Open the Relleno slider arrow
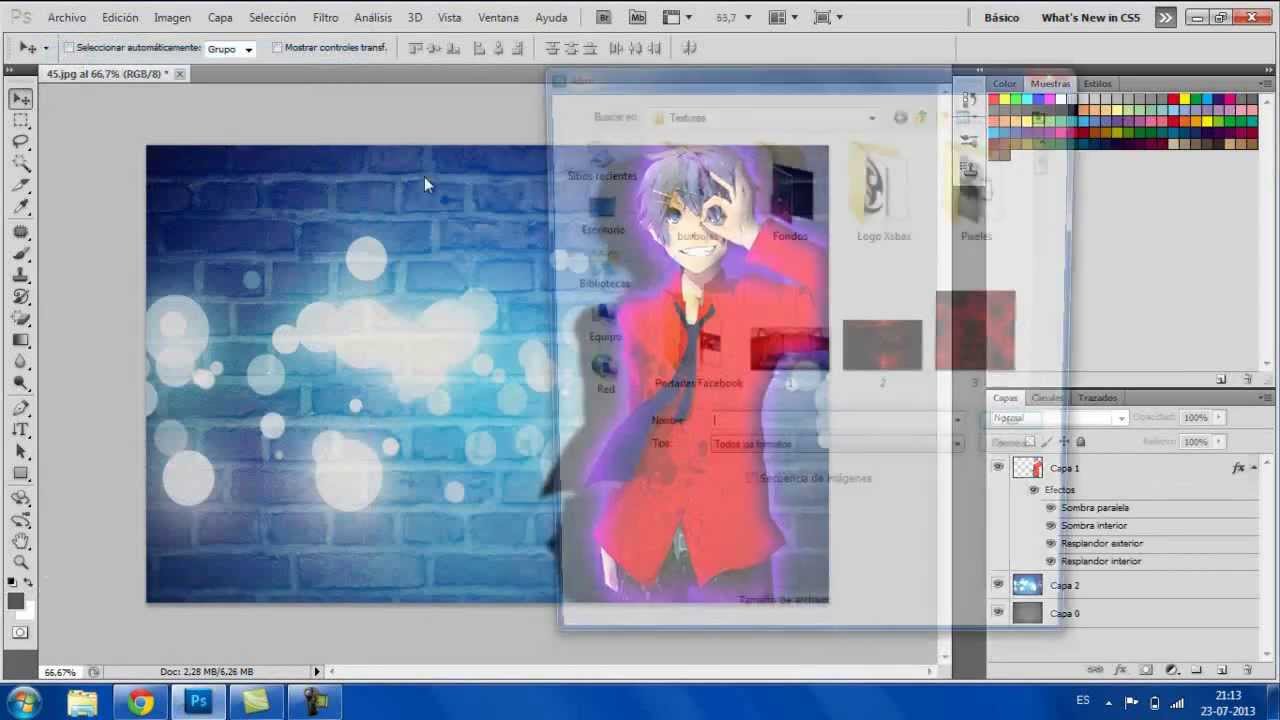The width and height of the screenshot is (1280, 720). (x=1218, y=442)
